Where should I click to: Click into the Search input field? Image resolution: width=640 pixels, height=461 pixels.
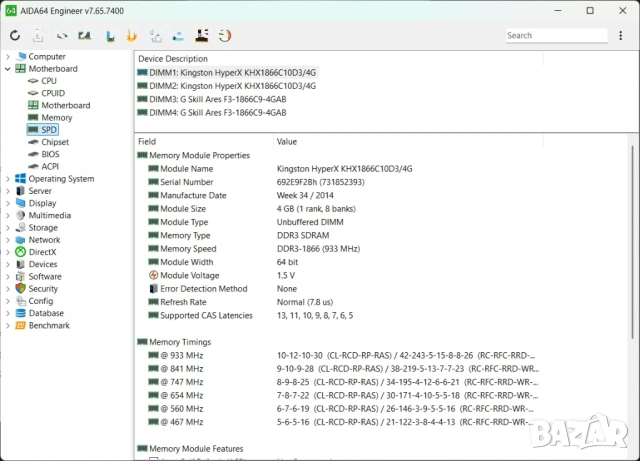[x=555, y=36]
